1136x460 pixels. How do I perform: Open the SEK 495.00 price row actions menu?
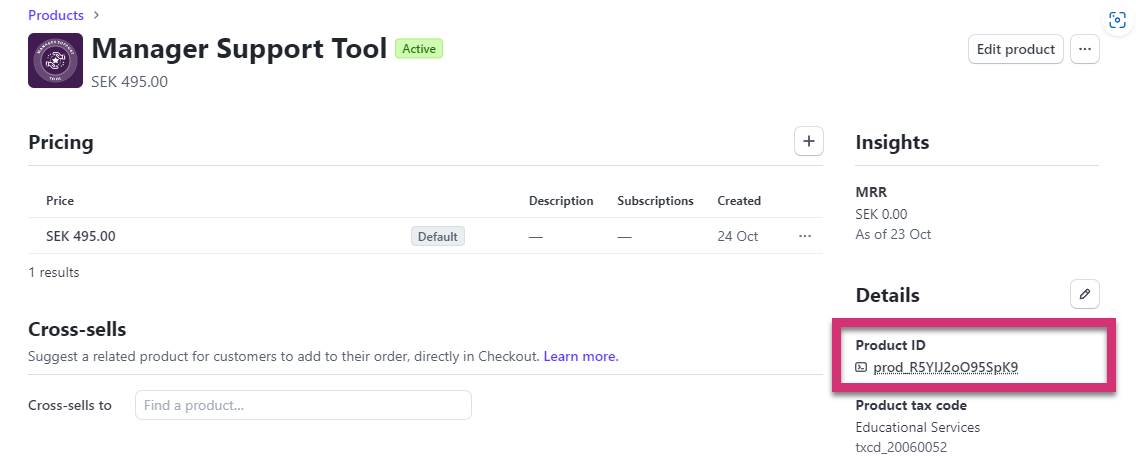pyautogui.click(x=804, y=236)
